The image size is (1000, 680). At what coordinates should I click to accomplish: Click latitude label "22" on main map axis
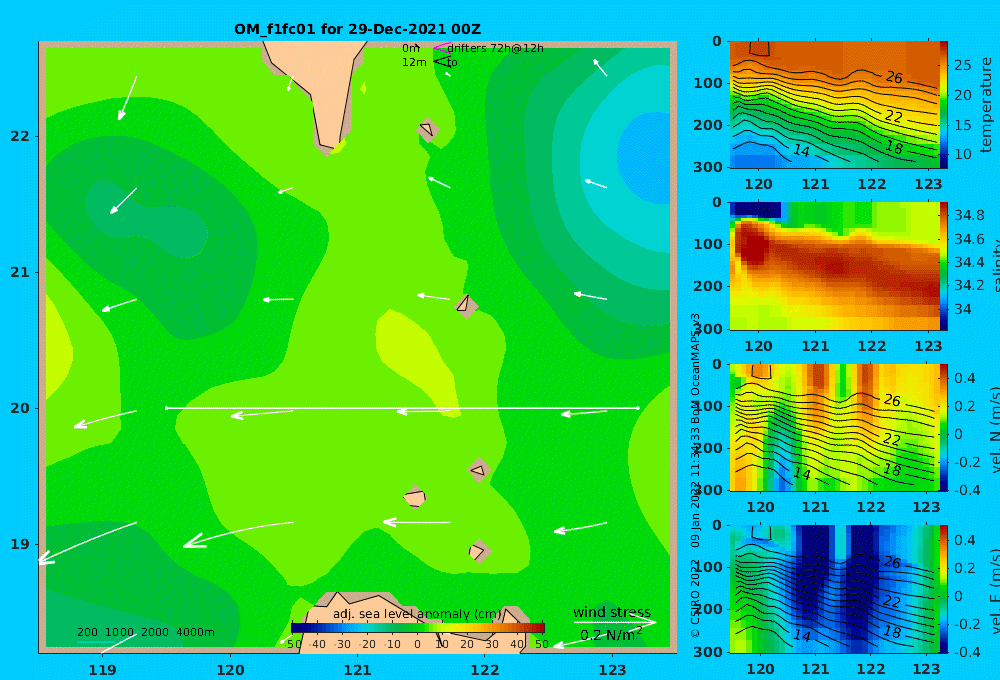point(20,136)
